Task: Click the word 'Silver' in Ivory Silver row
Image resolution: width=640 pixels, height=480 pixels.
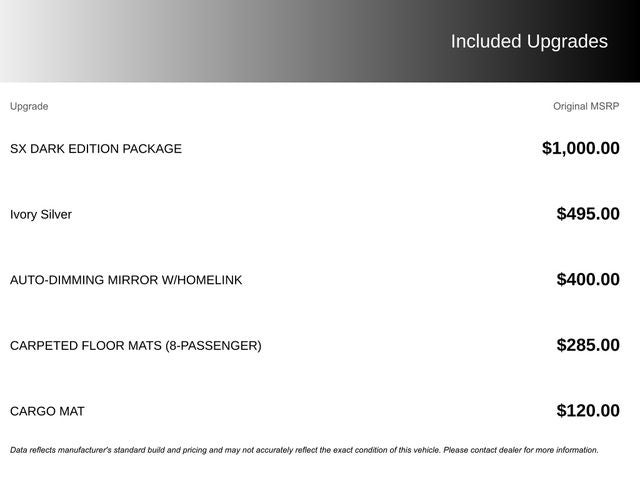Action: coord(56,214)
